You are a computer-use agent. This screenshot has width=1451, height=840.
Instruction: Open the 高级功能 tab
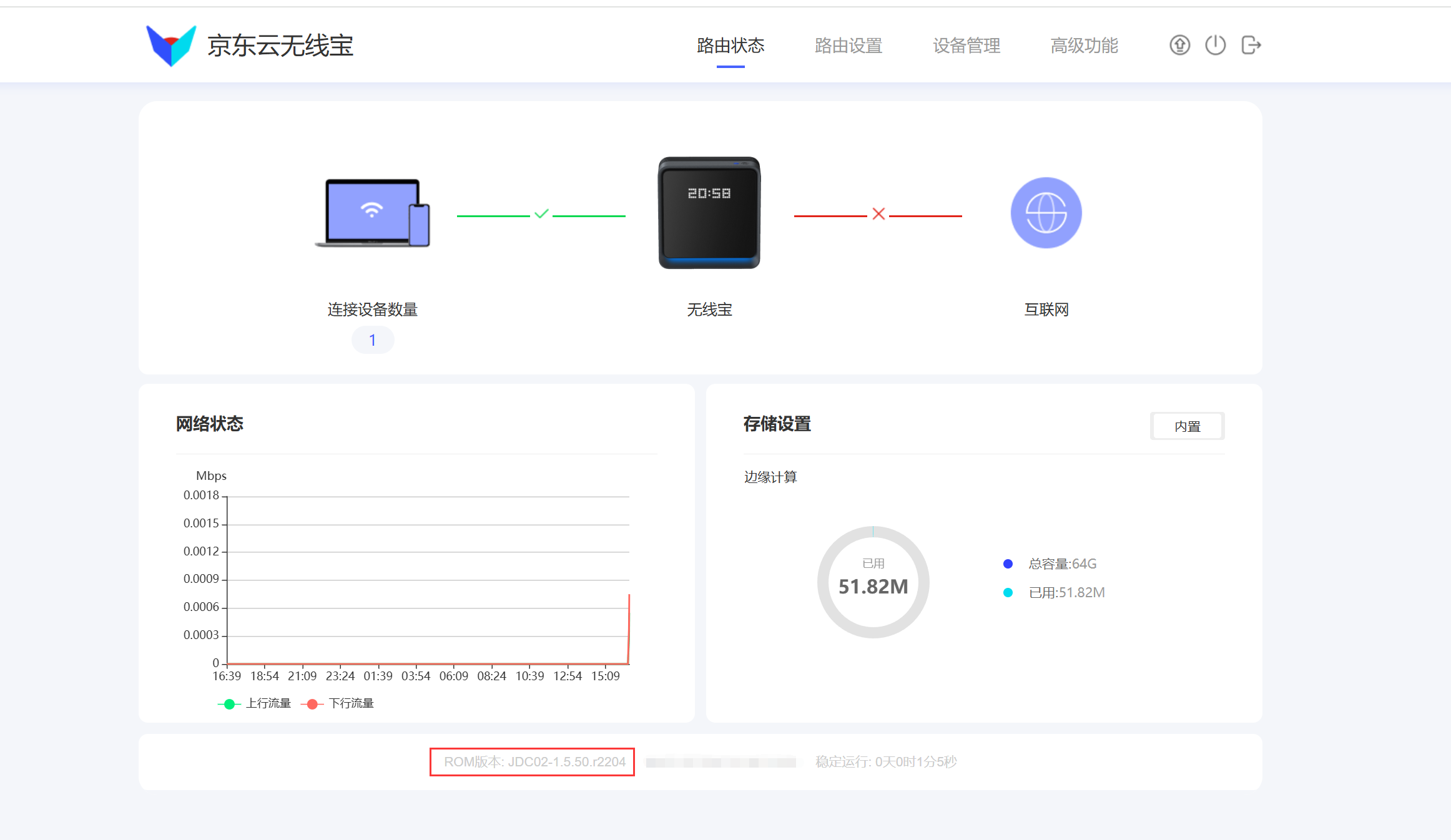click(x=1085, y=46)
